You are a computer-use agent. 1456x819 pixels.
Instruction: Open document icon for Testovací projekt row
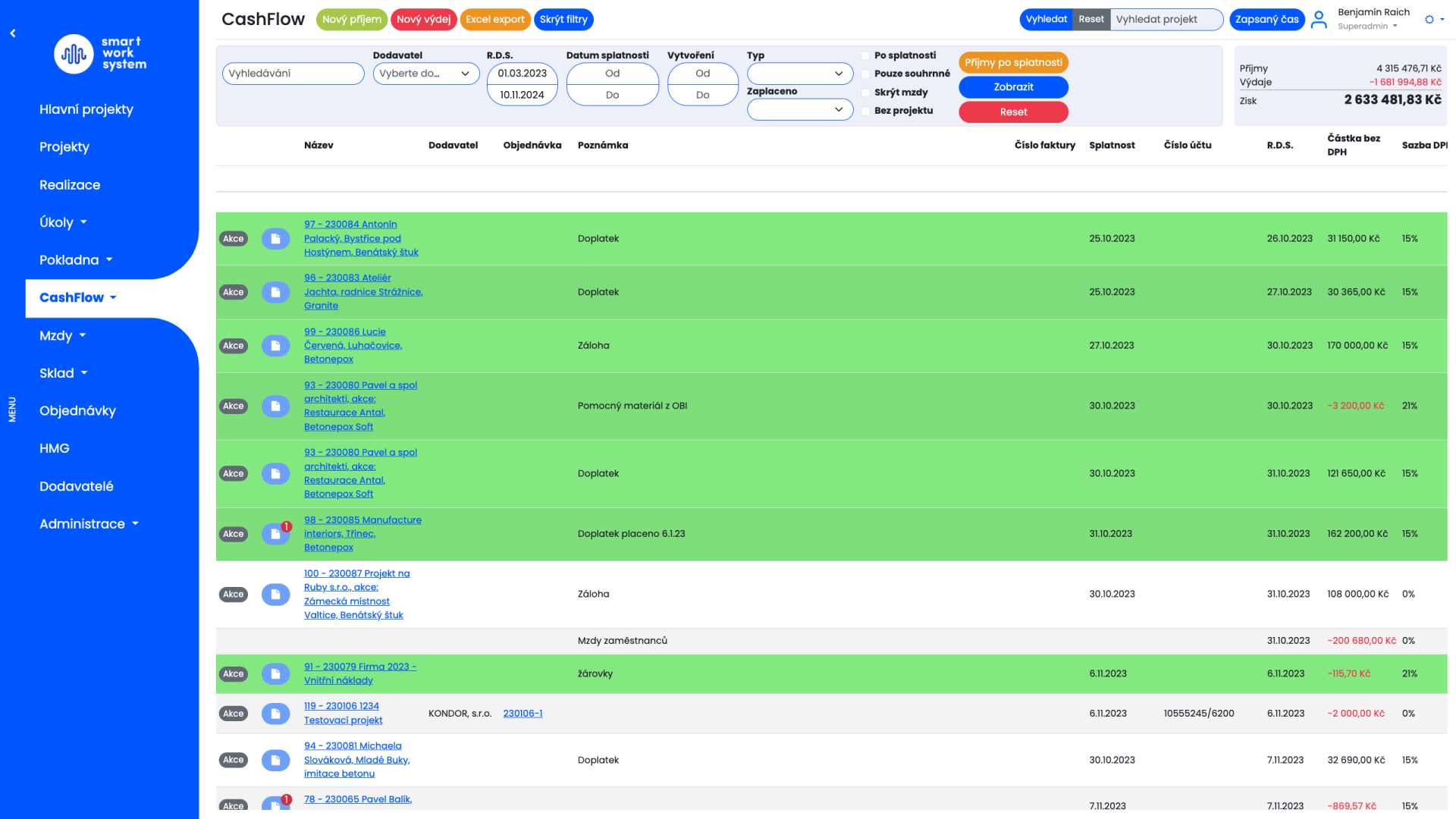click(x=275, y=714)
